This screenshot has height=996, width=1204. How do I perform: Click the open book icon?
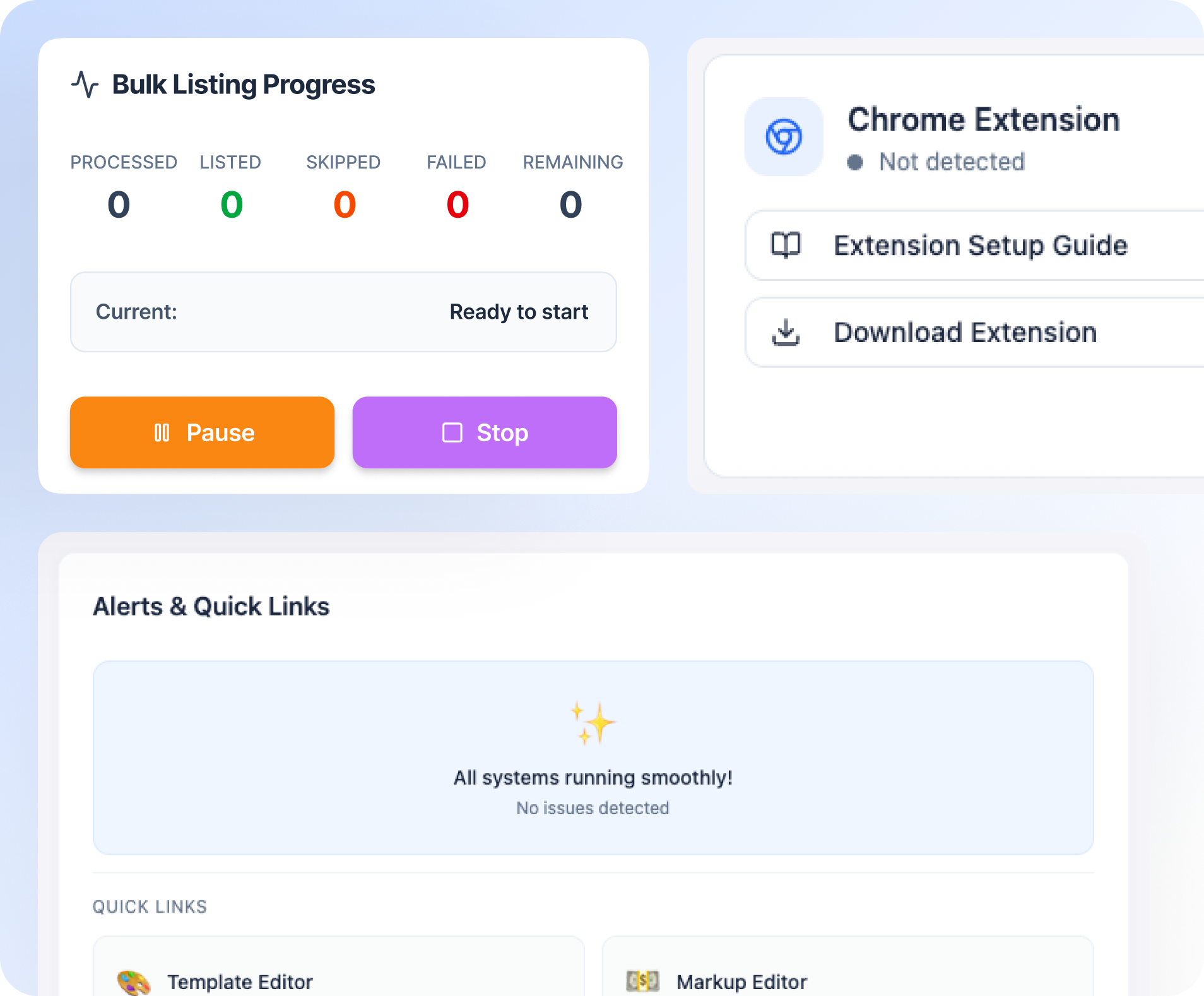click(x=786, y=245)
